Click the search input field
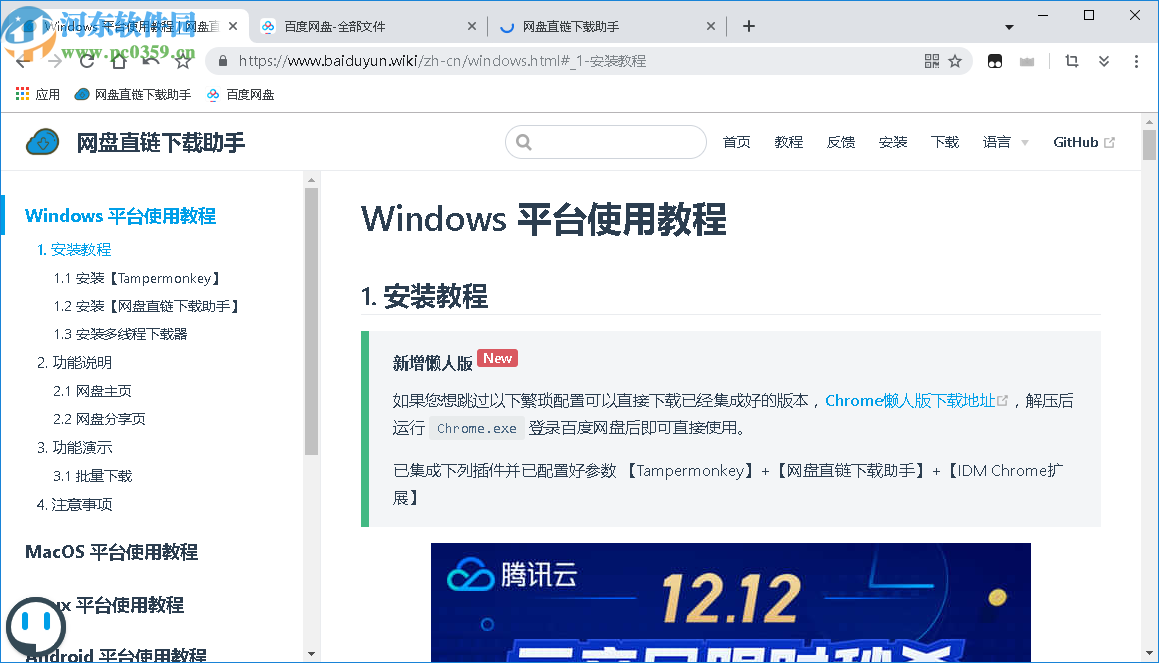Image resolution: width=1159 pixels, height=663 pixels. [605, 142]
